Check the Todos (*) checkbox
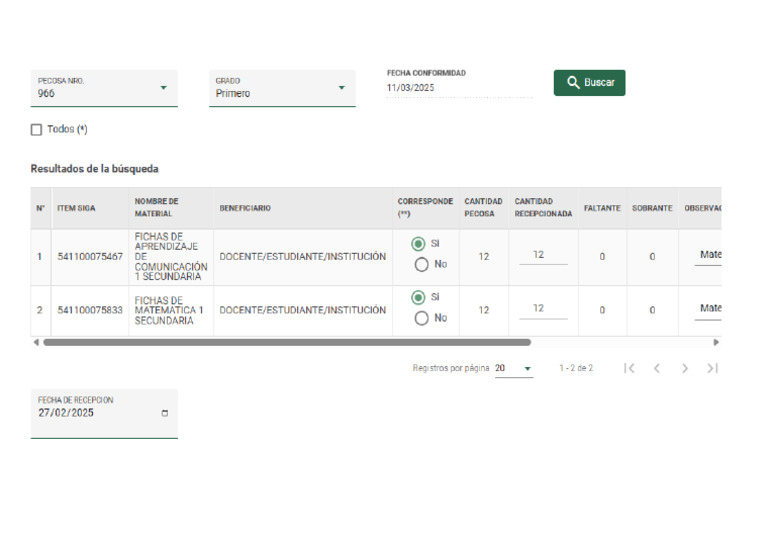 point(37,130)
